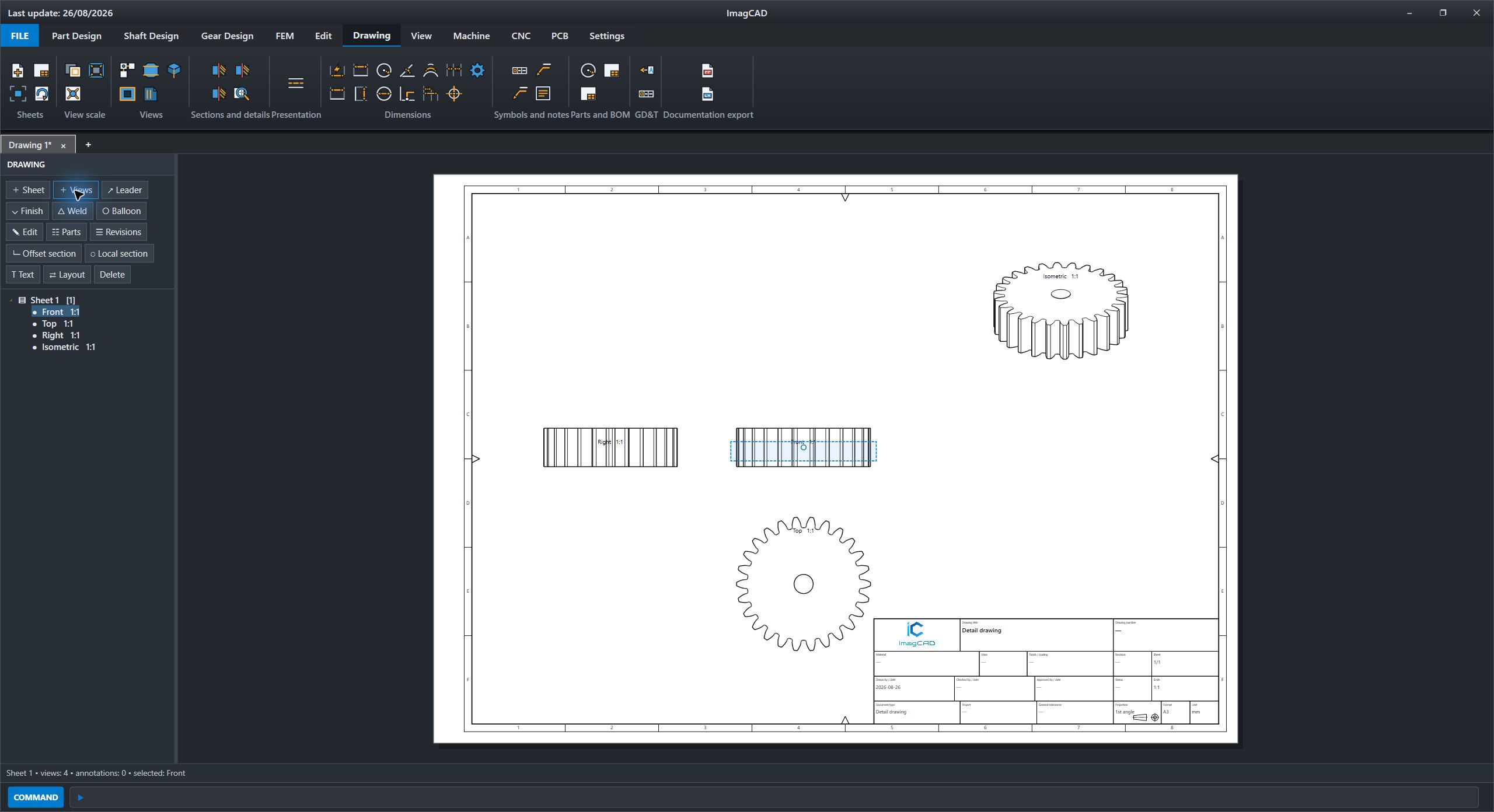The height and width of the screenshot is (812, 1494).
Task: Open the CNC ribbon tab
Action: coord(521,36)
